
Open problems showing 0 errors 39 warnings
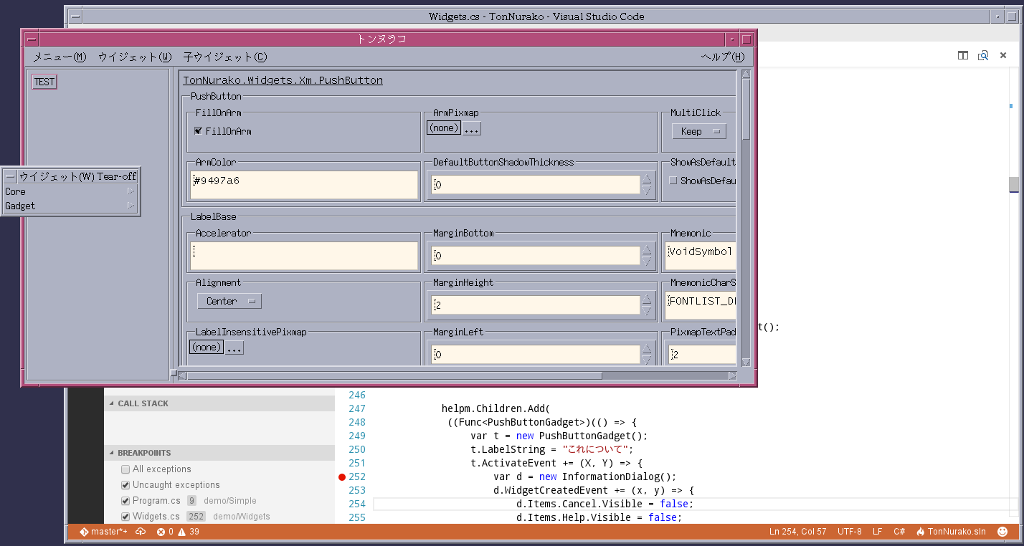click(180, 532)
